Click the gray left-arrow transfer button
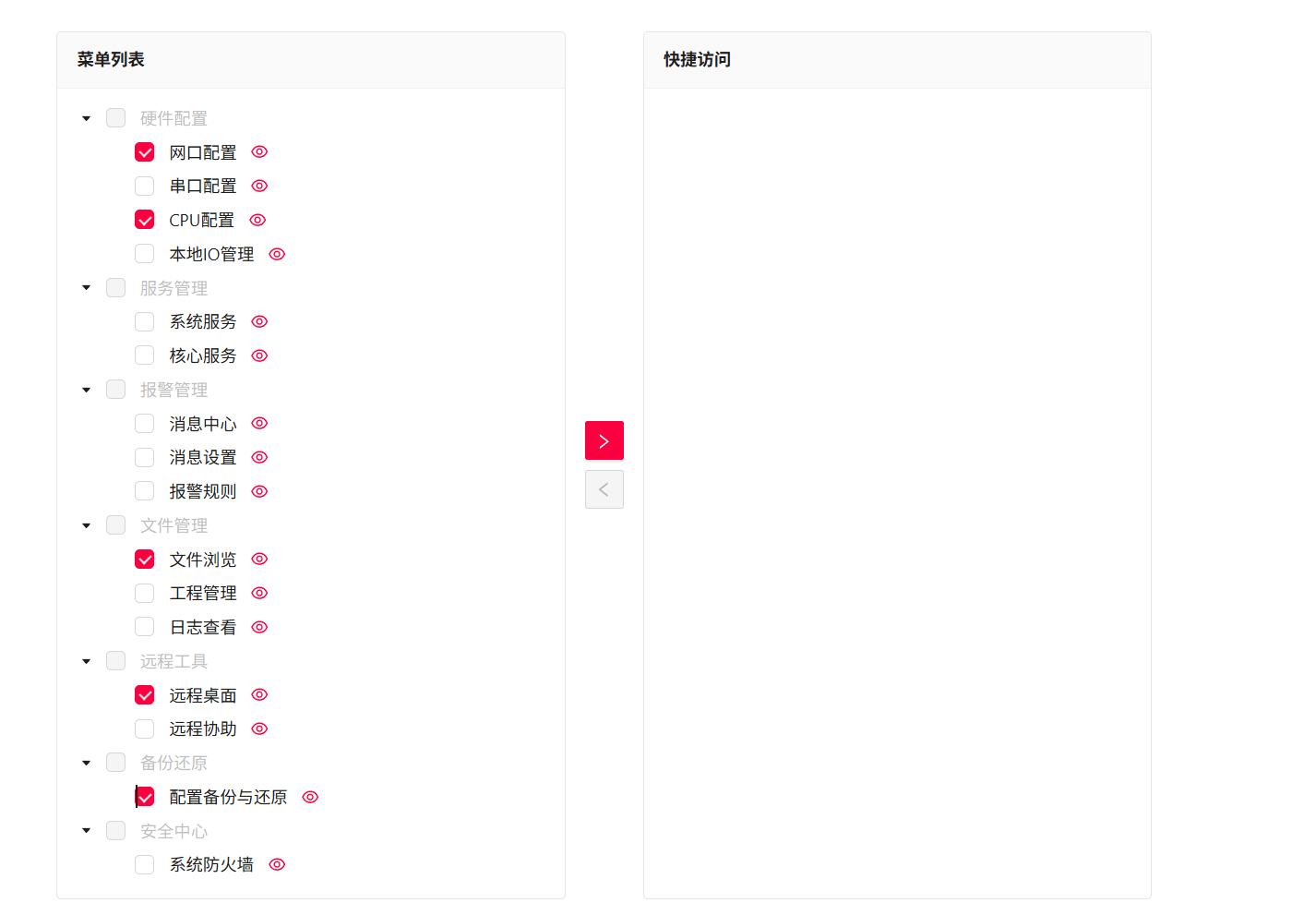Screen dimensions: 1316x915 (x=604, y=489)
